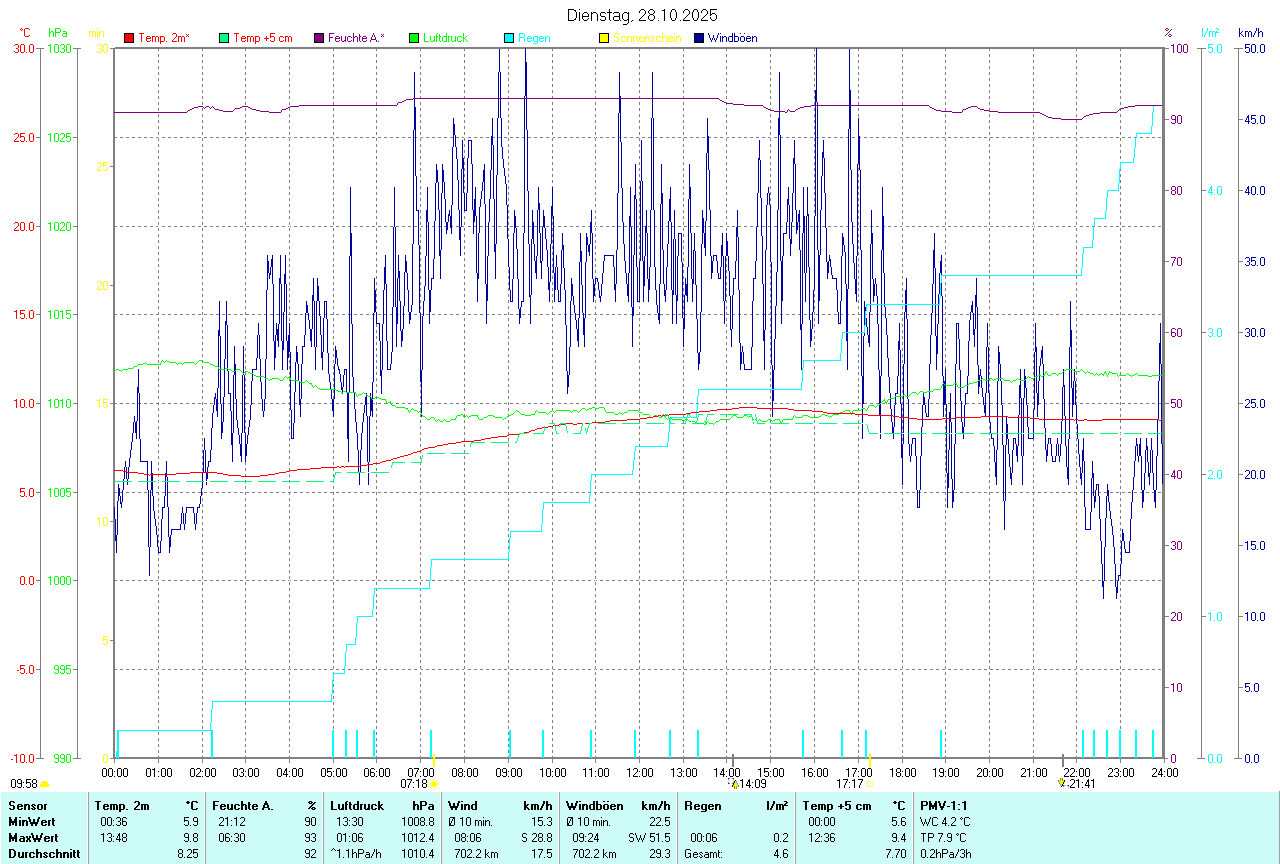Click the red Temp. 2m legend swatch
1280x864 pixels.
click(129, 38)
